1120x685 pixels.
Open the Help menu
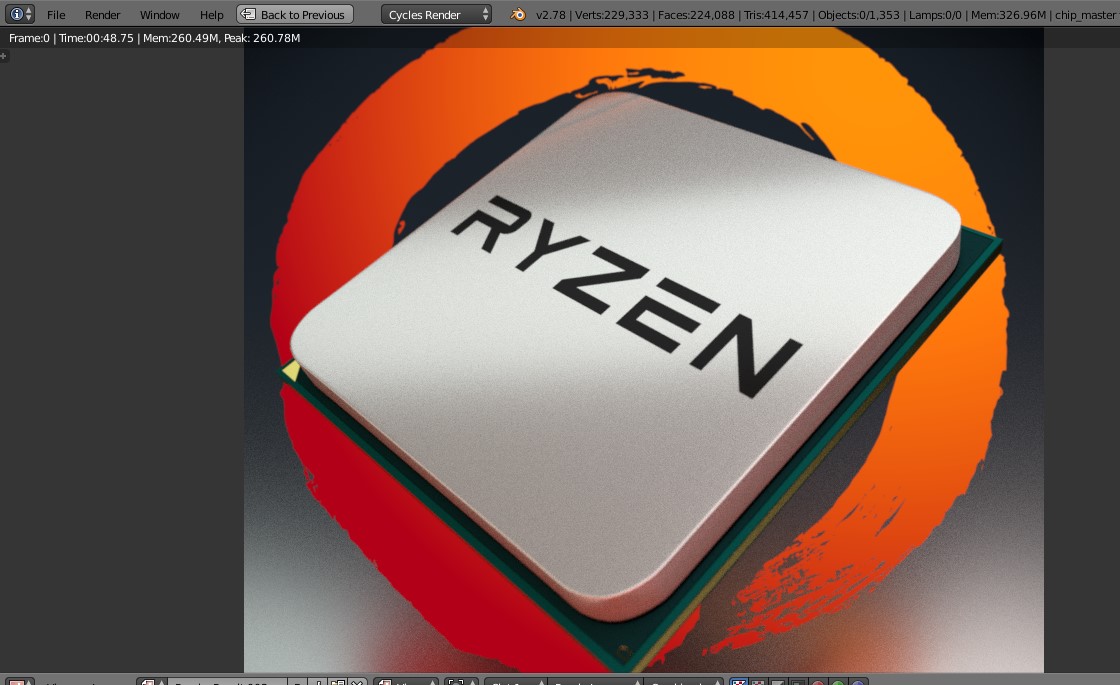211,14
